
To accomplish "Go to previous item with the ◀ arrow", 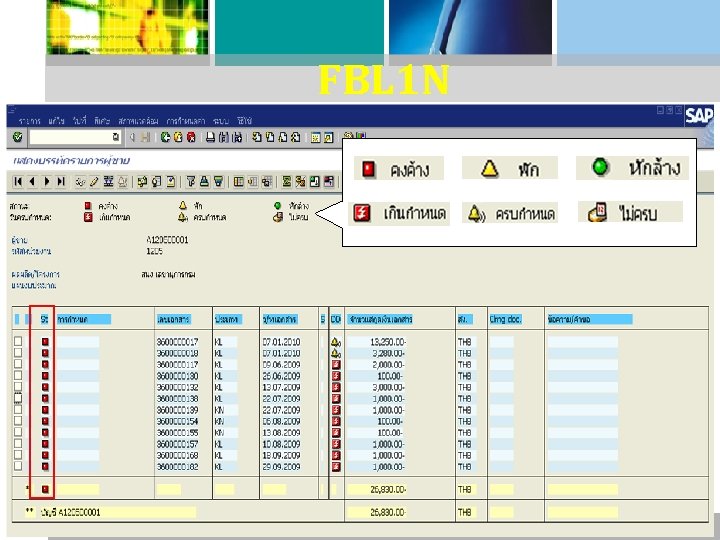I will [x=32, y=182].
